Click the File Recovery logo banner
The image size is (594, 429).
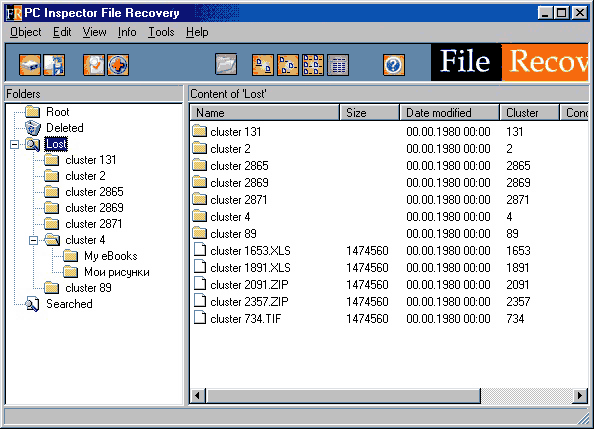(x=510, y=62)
